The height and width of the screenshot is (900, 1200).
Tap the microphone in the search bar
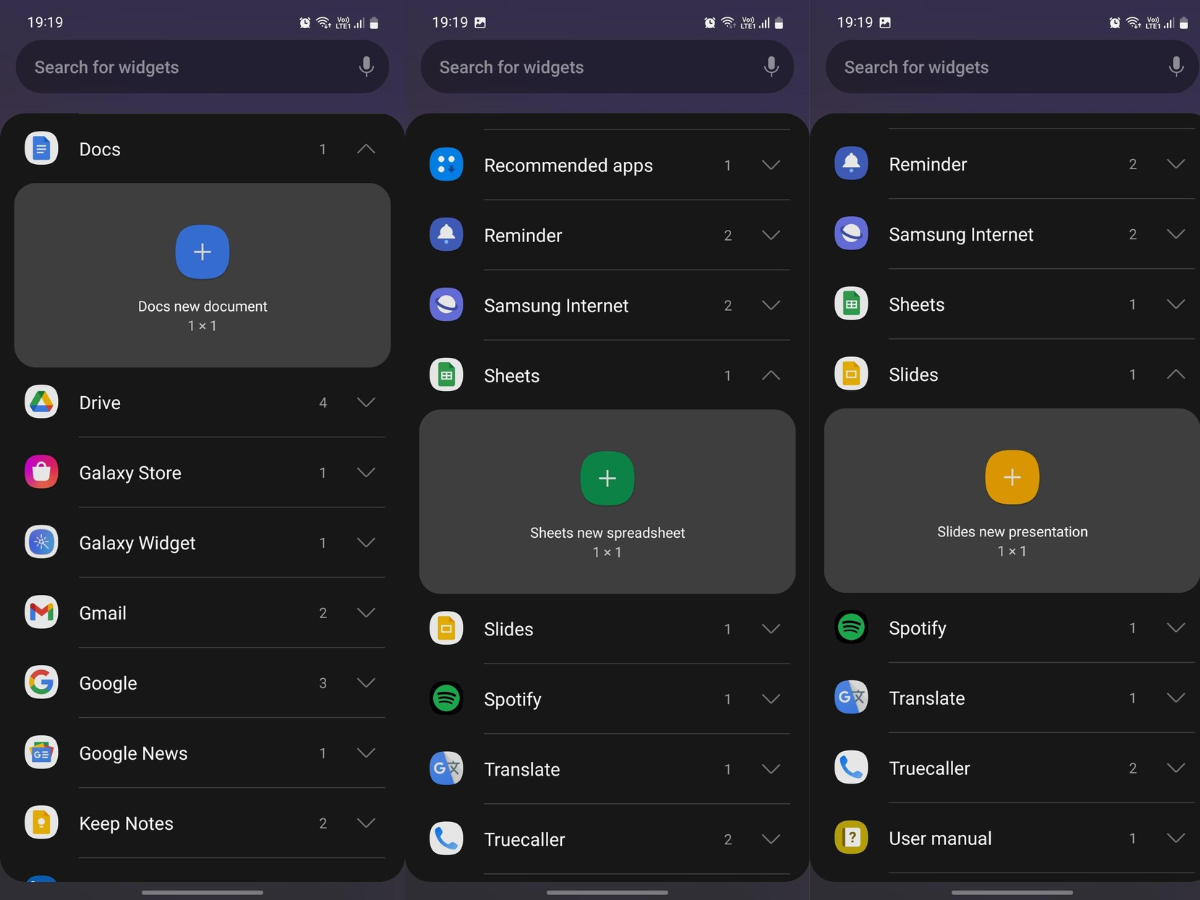tap(365, 67)
